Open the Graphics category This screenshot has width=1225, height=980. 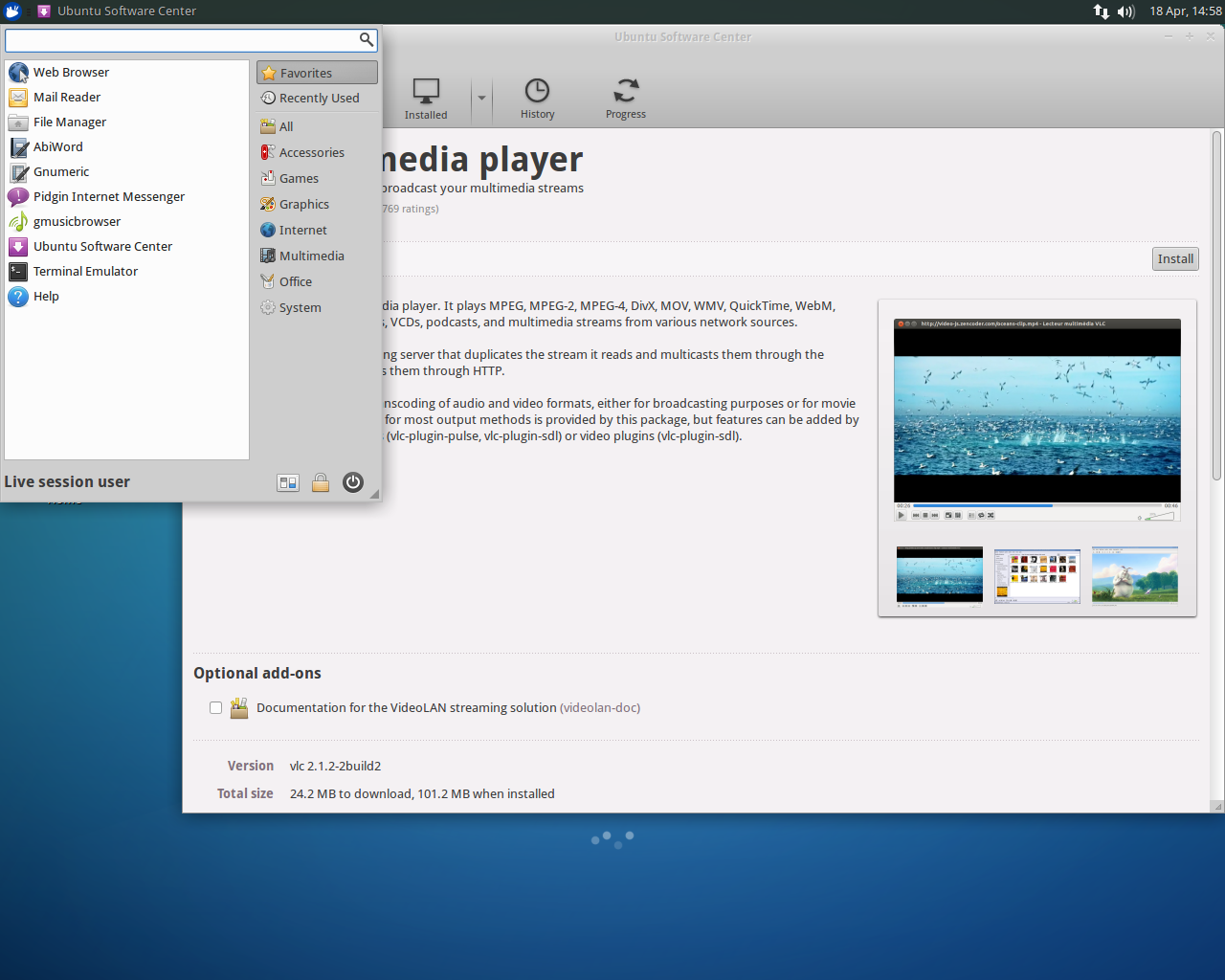[317, 204]
